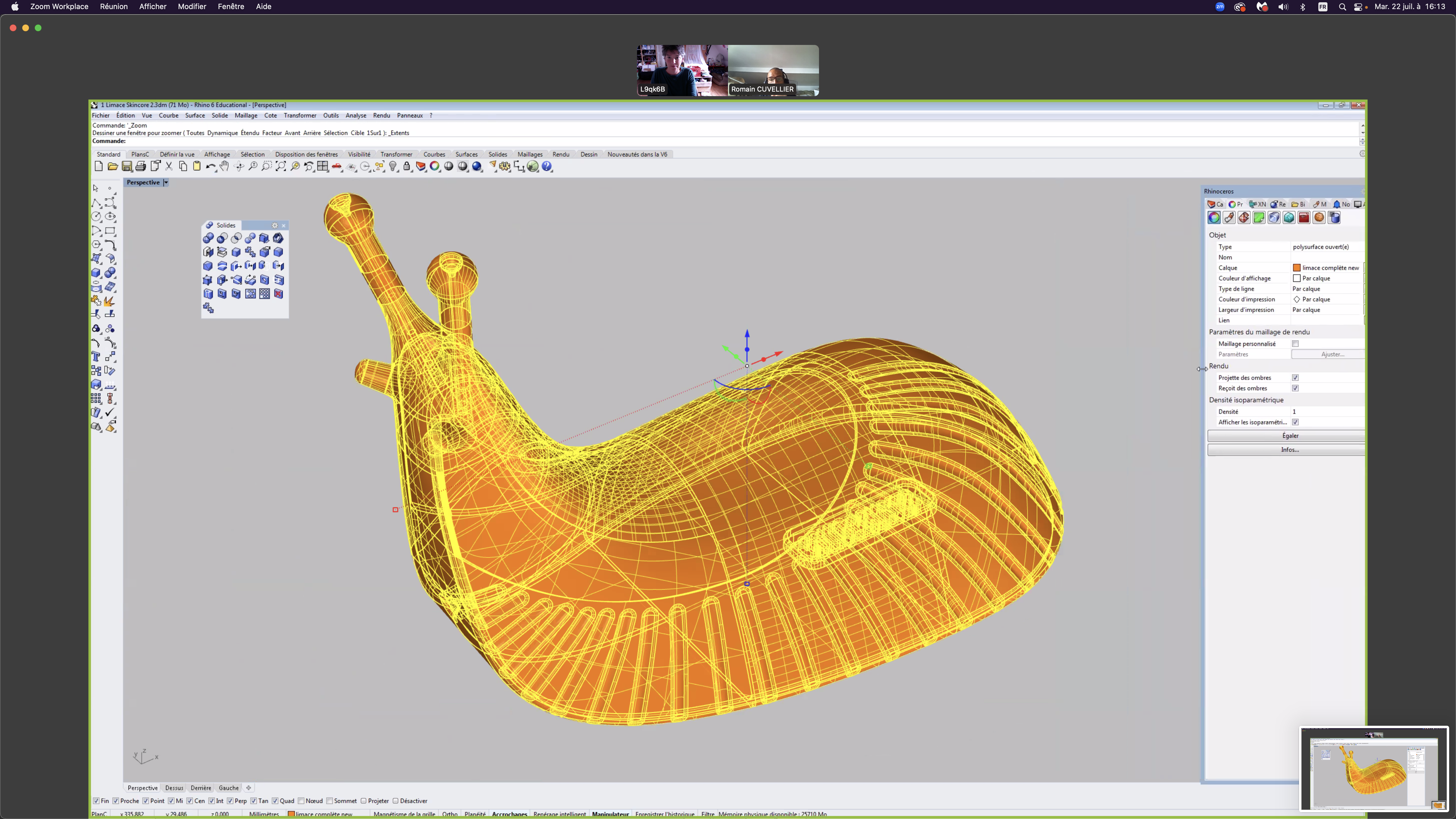This screenshot has height=819, width=1456.
Task: Click the Pan hand tool icon
Action: pos(224,166)
